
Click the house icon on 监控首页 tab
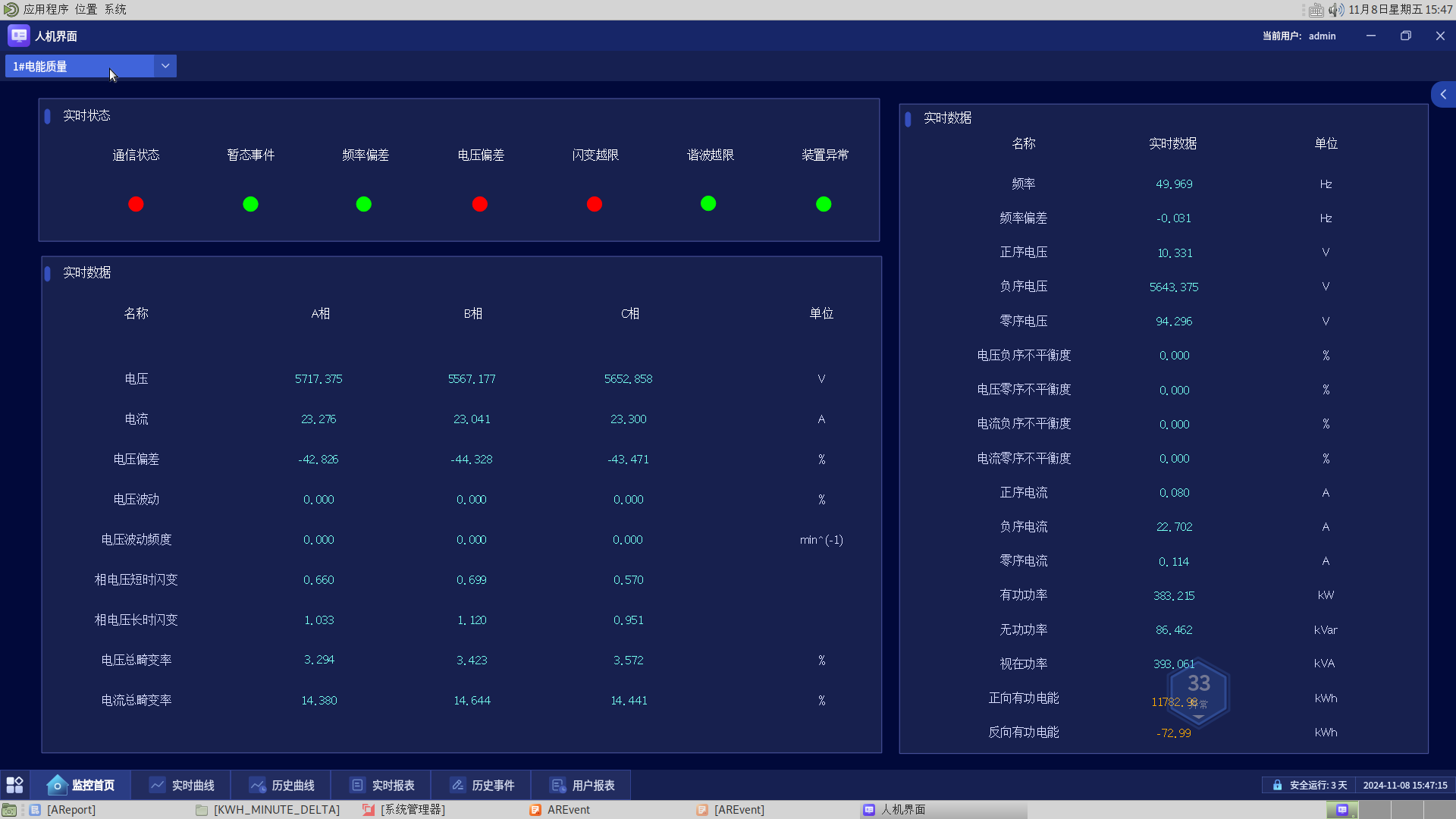[57, 785]
